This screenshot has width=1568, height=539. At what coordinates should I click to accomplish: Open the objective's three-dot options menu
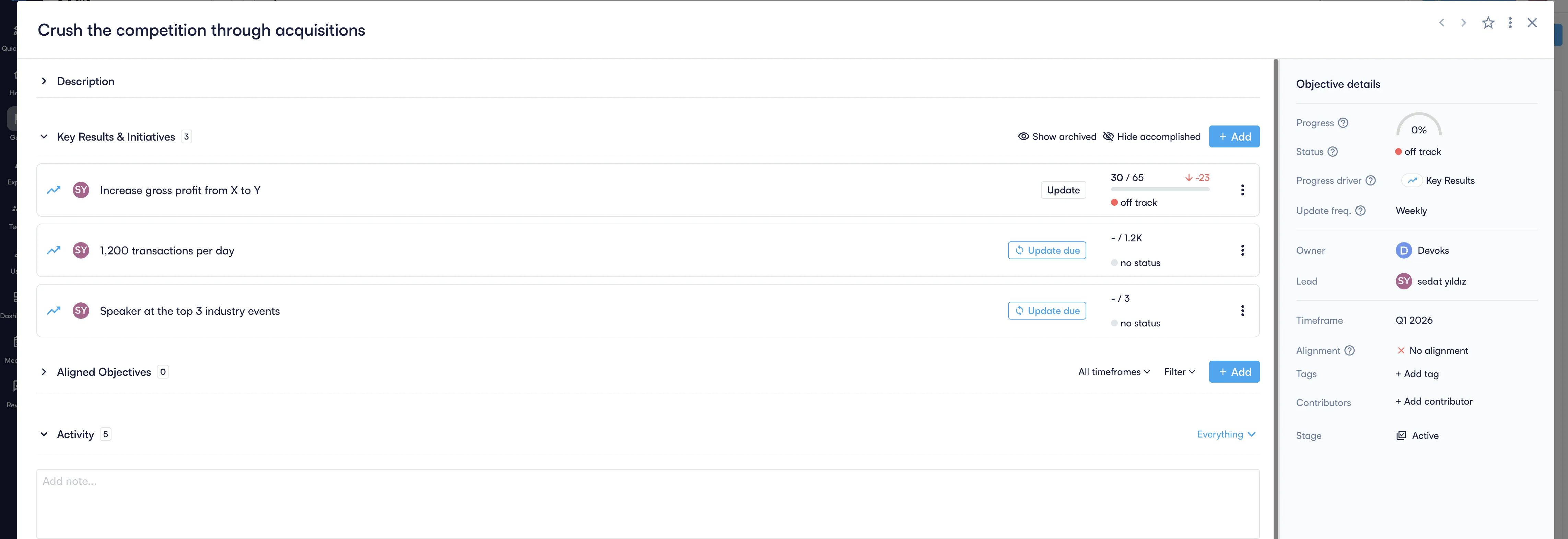1510,23
